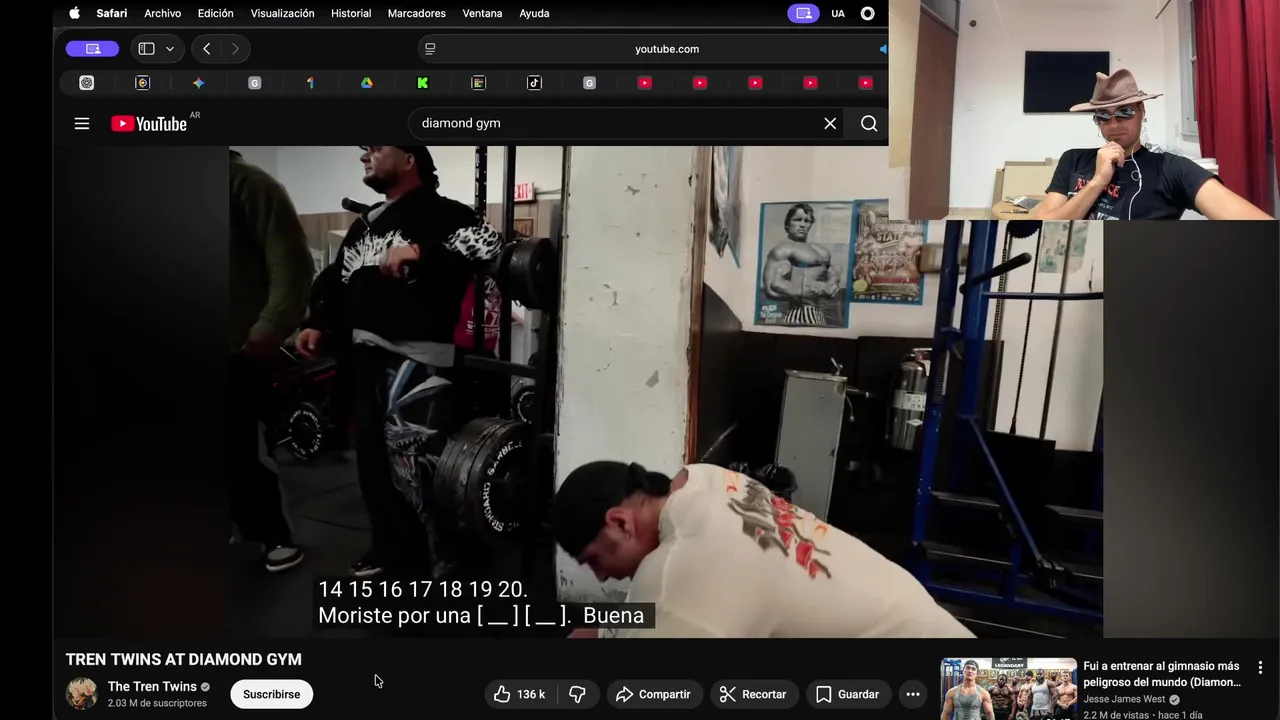Image resolution: width=1280 pixels, height=720 pixels.
Task: Open the Safari profile purple button
Action: (x=92, y=48)
